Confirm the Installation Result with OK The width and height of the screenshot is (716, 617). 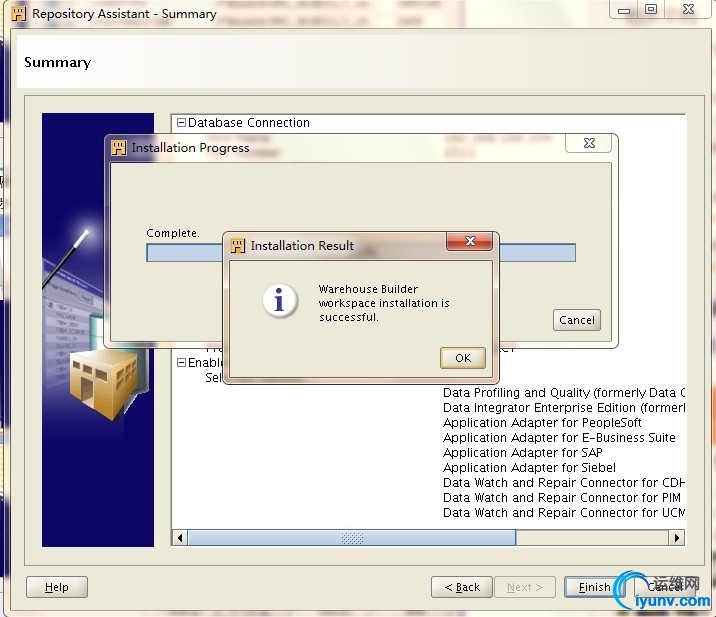click(463, 358)
